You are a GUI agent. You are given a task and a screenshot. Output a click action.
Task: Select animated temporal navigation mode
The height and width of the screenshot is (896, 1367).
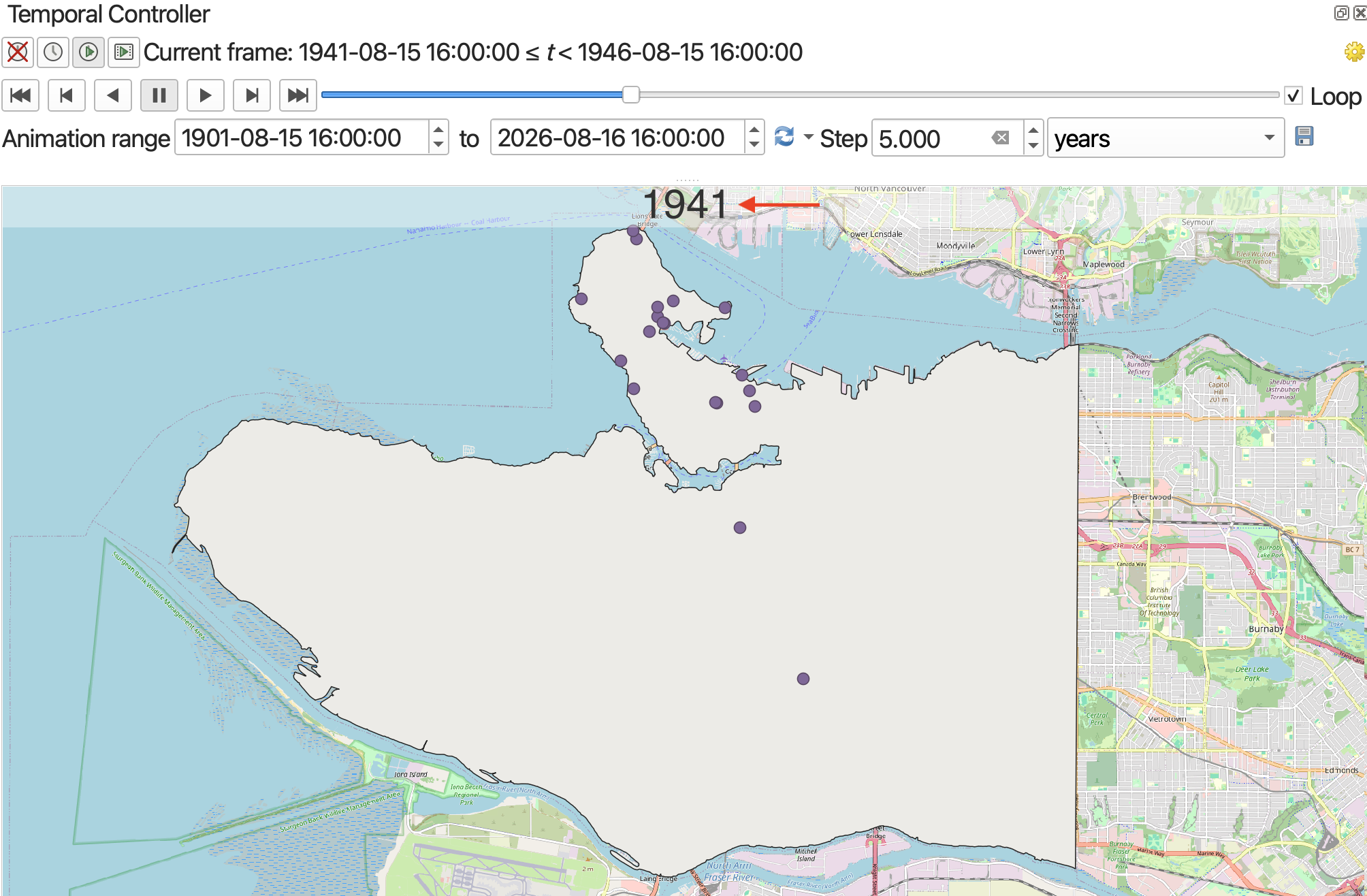pyautogui.click(x=89, y=52)
